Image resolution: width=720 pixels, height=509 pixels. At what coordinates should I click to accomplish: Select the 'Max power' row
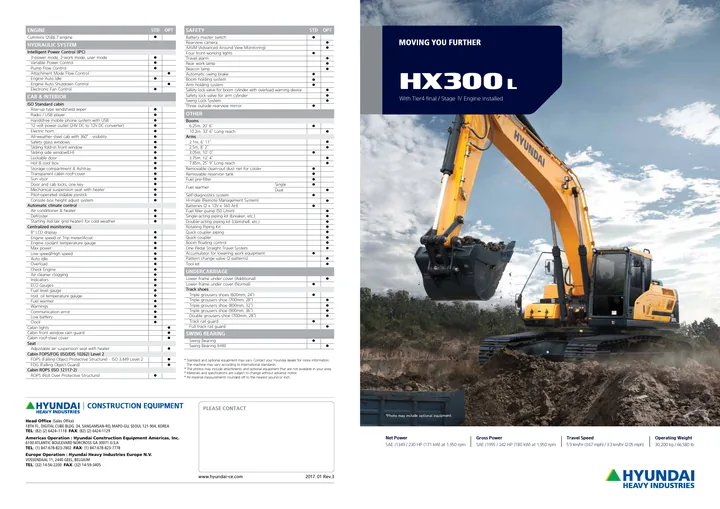coord(101,248)
